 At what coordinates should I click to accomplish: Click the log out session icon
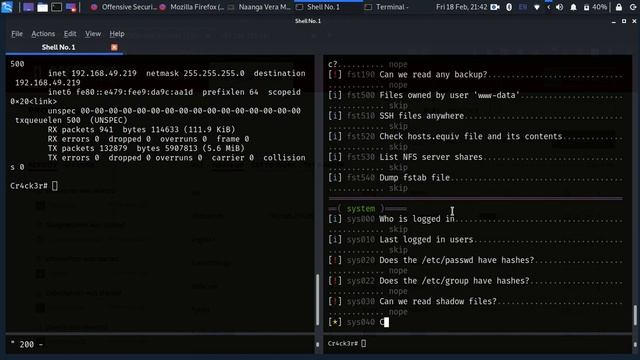pyautogui.click(x=633, y=7)
